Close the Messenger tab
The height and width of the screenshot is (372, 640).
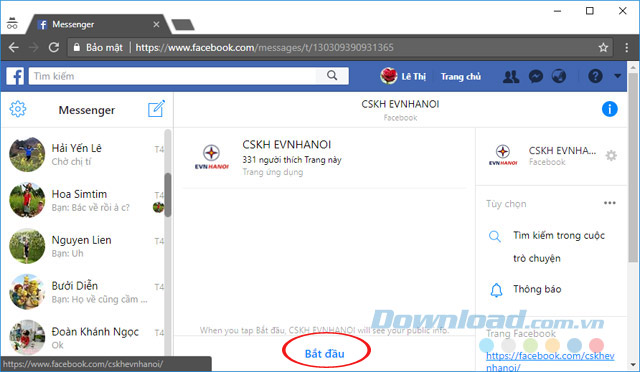point(156,25)
